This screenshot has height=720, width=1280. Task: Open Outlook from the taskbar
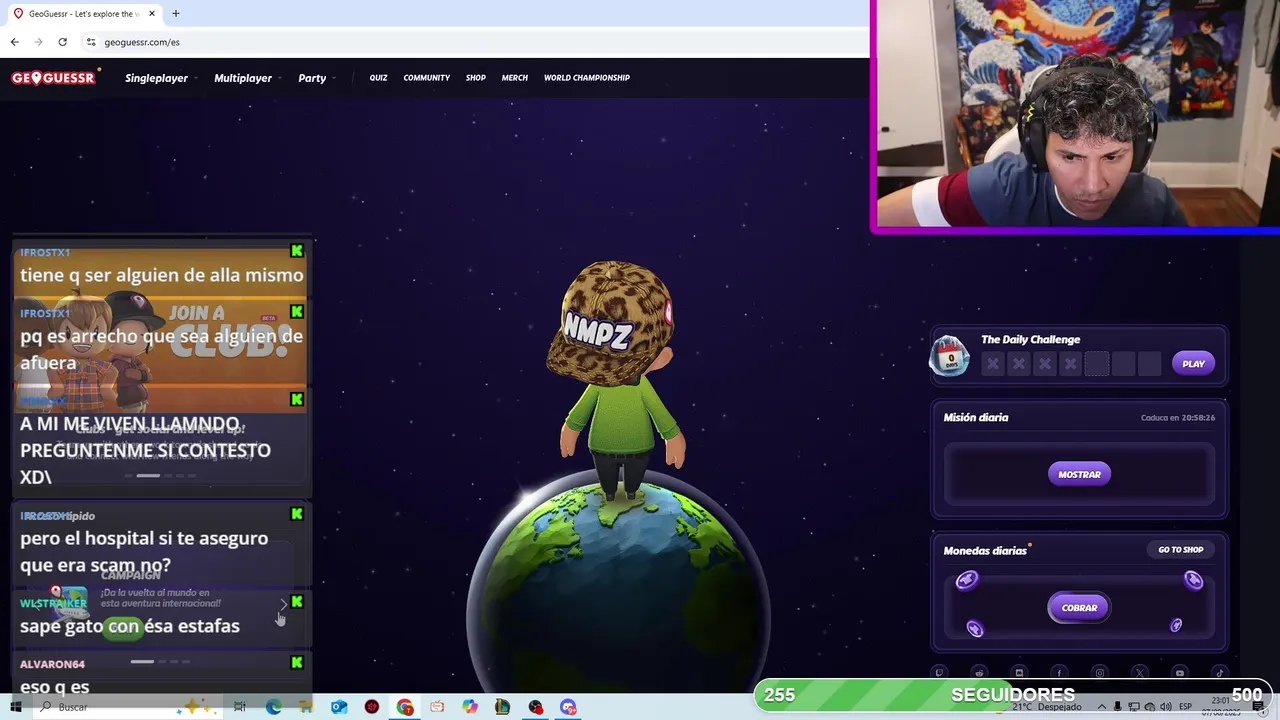339,707
